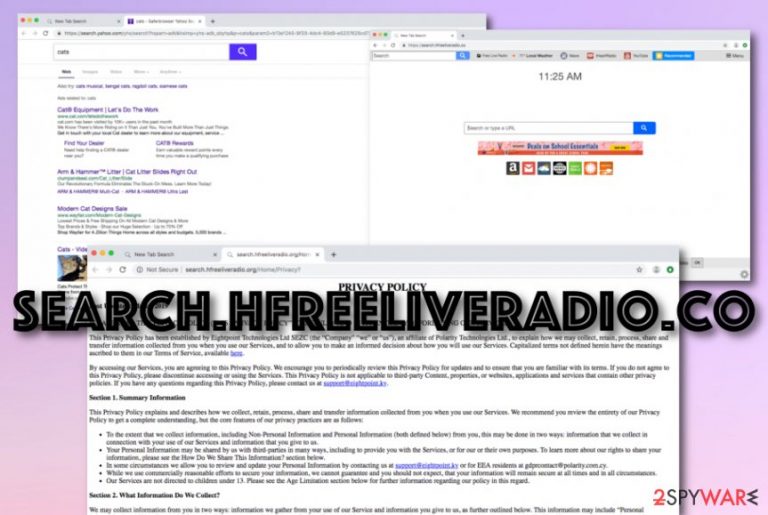The height and width of the screenshot is (515, 768).
Task: Open the red Gmail shortcut icon
Action: [528, 168]
